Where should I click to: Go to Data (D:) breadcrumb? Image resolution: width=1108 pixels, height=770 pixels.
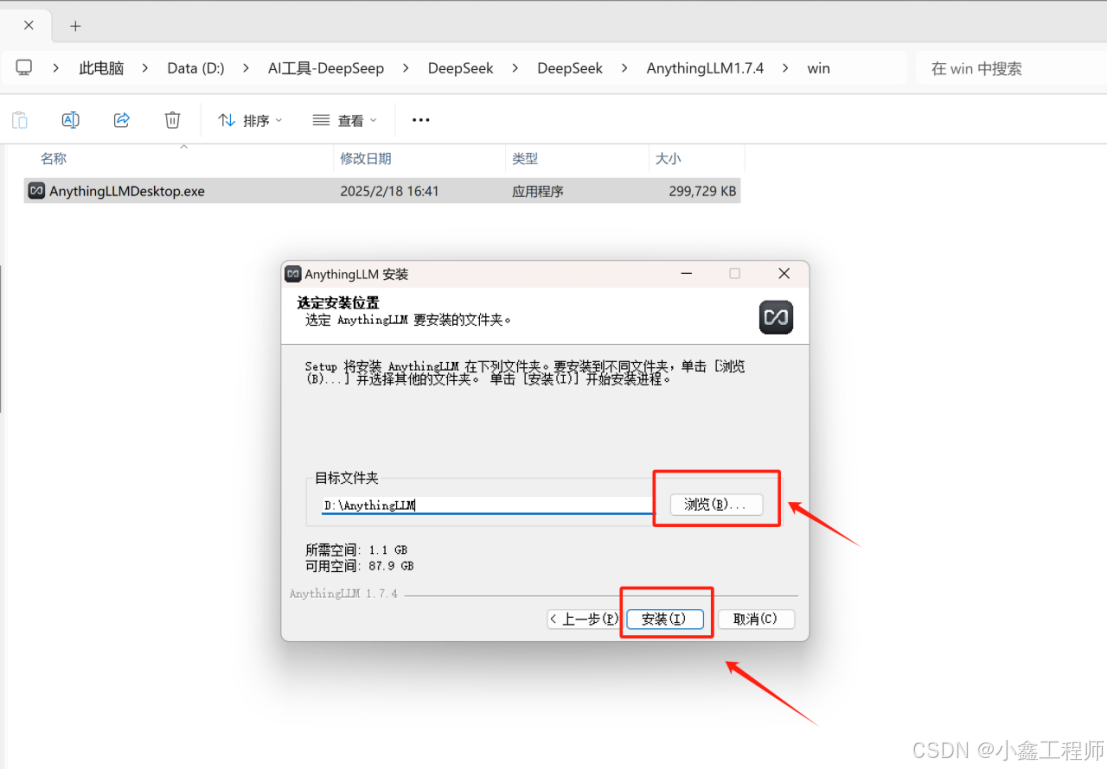coord(196,69)
